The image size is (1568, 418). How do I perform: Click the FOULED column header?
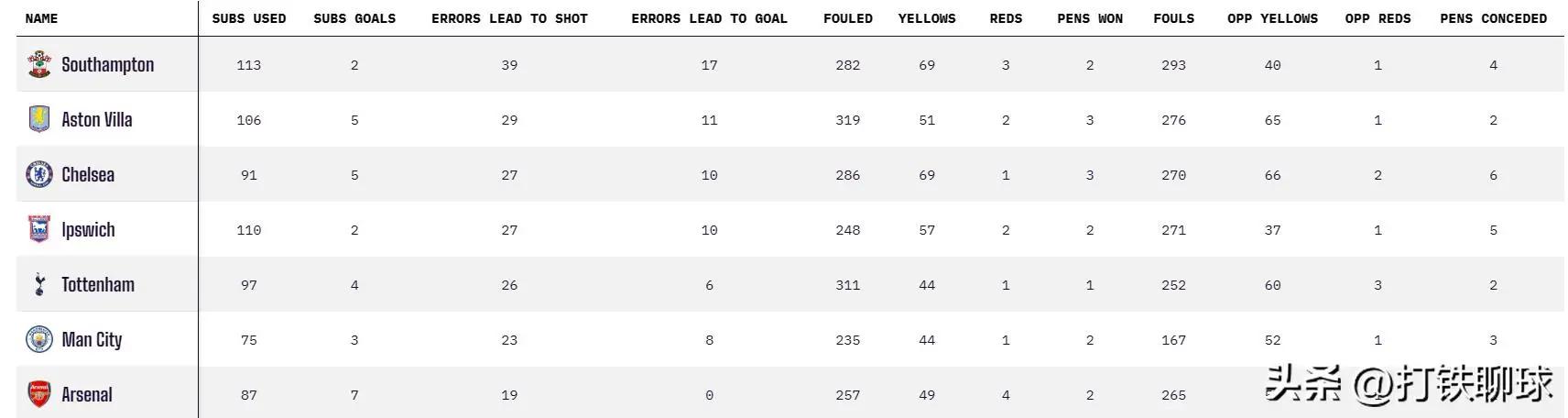tap(848, 18)
